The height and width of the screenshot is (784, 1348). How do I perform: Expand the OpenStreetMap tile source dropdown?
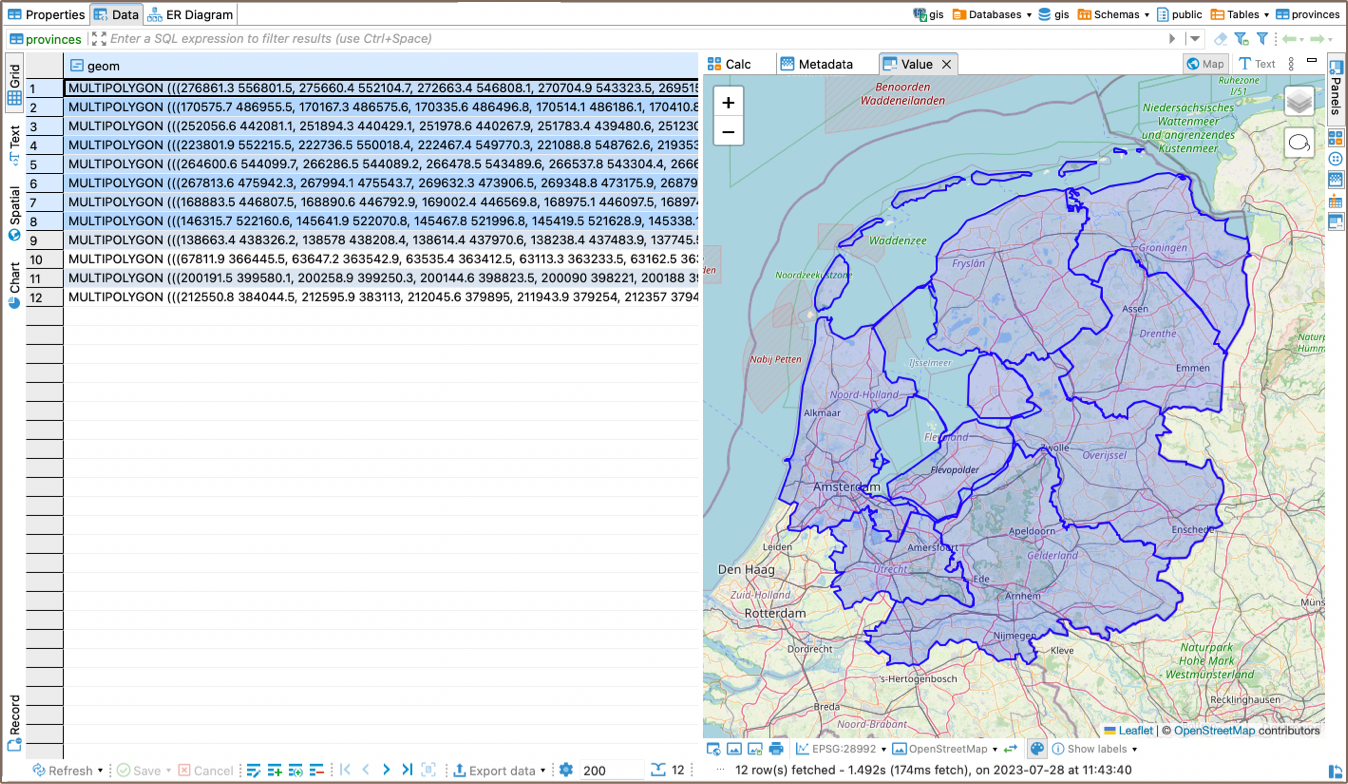946,749
